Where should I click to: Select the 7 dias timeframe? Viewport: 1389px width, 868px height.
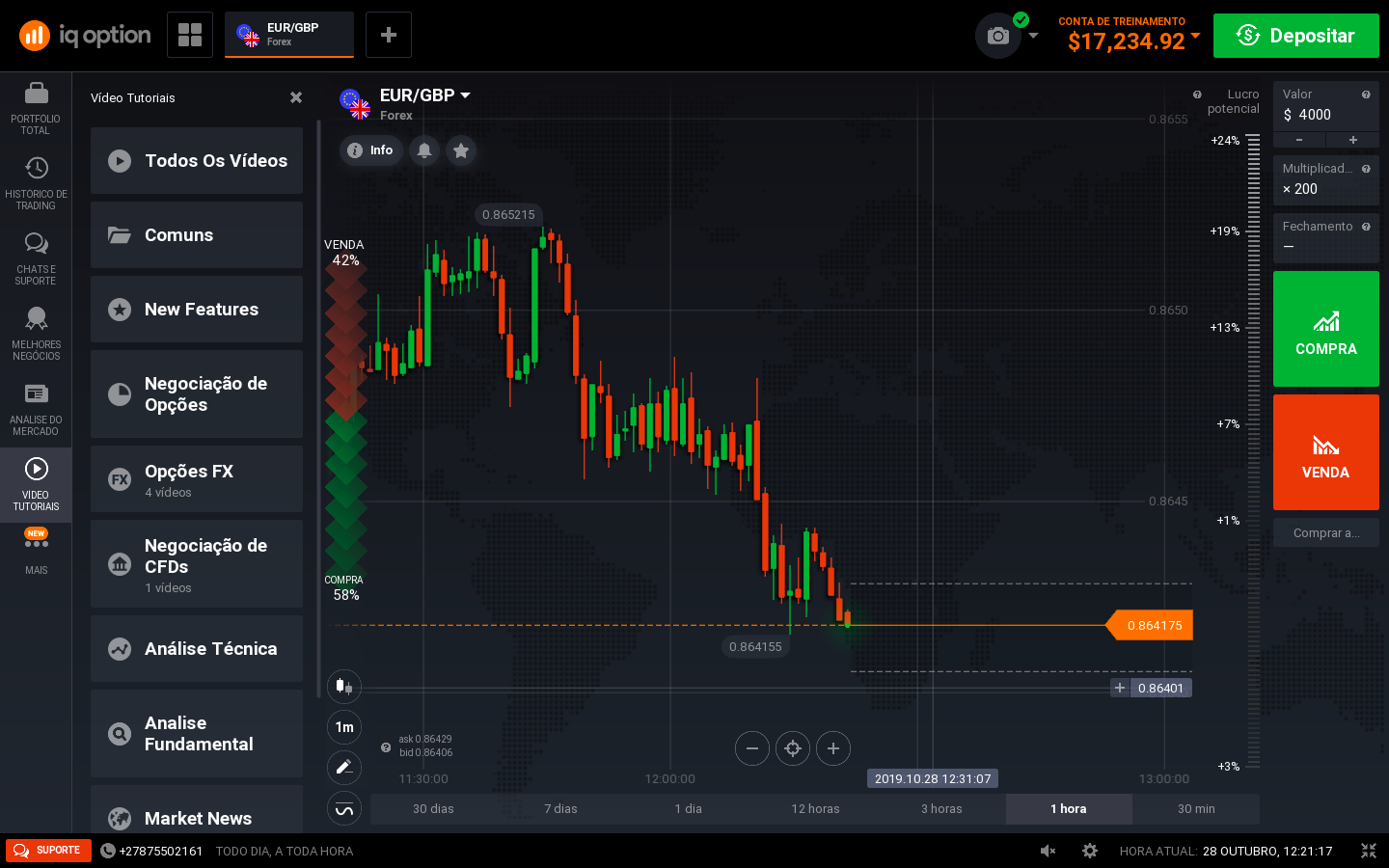560,809
